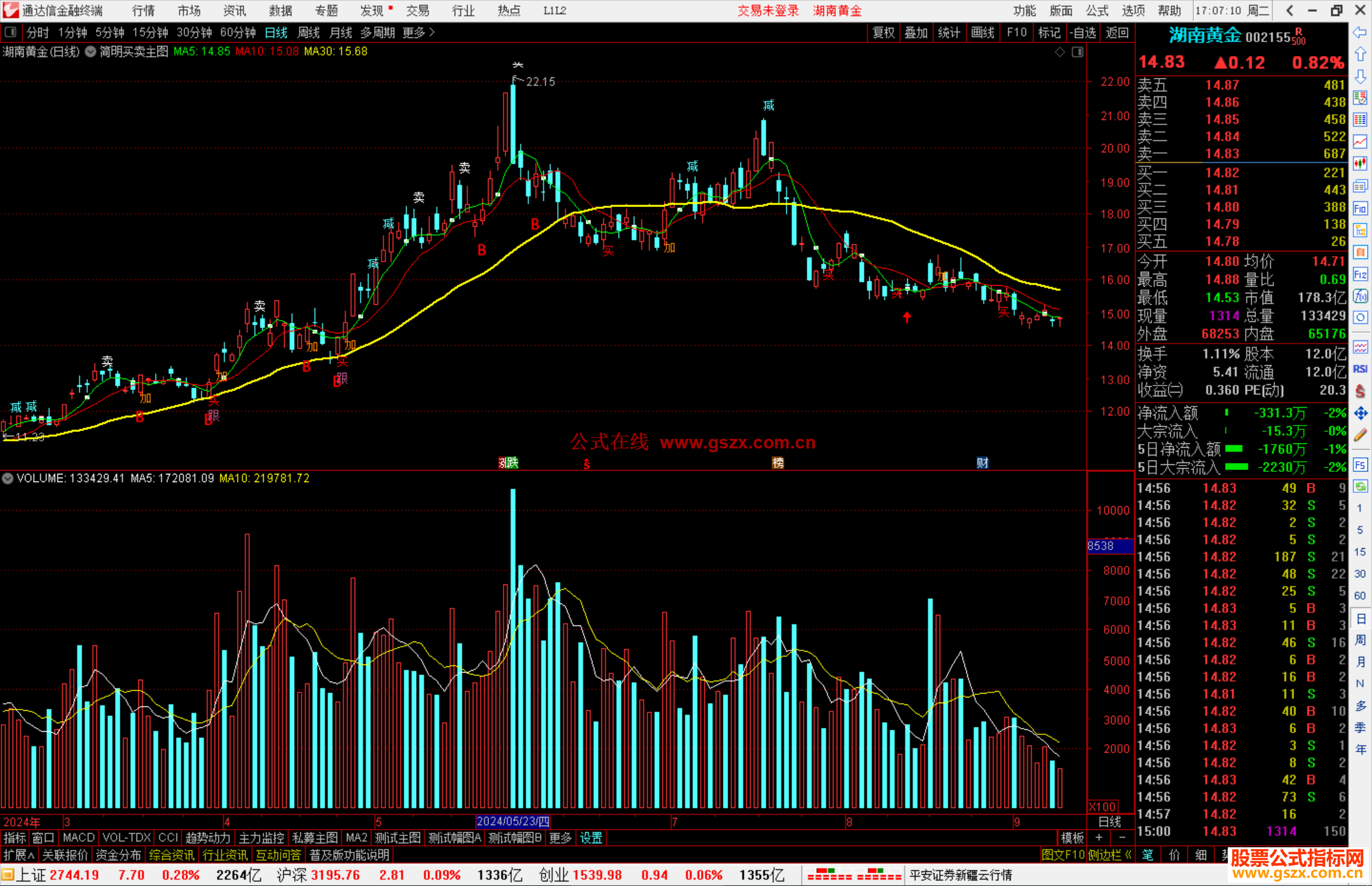Click the blue left arrow back icon
The height and width of the screenshot is (886, 1372).
[x=1360, y=32]
